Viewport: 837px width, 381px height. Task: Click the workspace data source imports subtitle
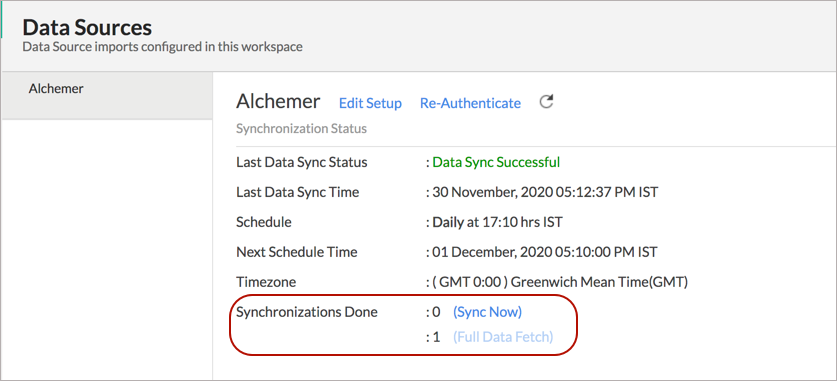(x=162, y=47)
